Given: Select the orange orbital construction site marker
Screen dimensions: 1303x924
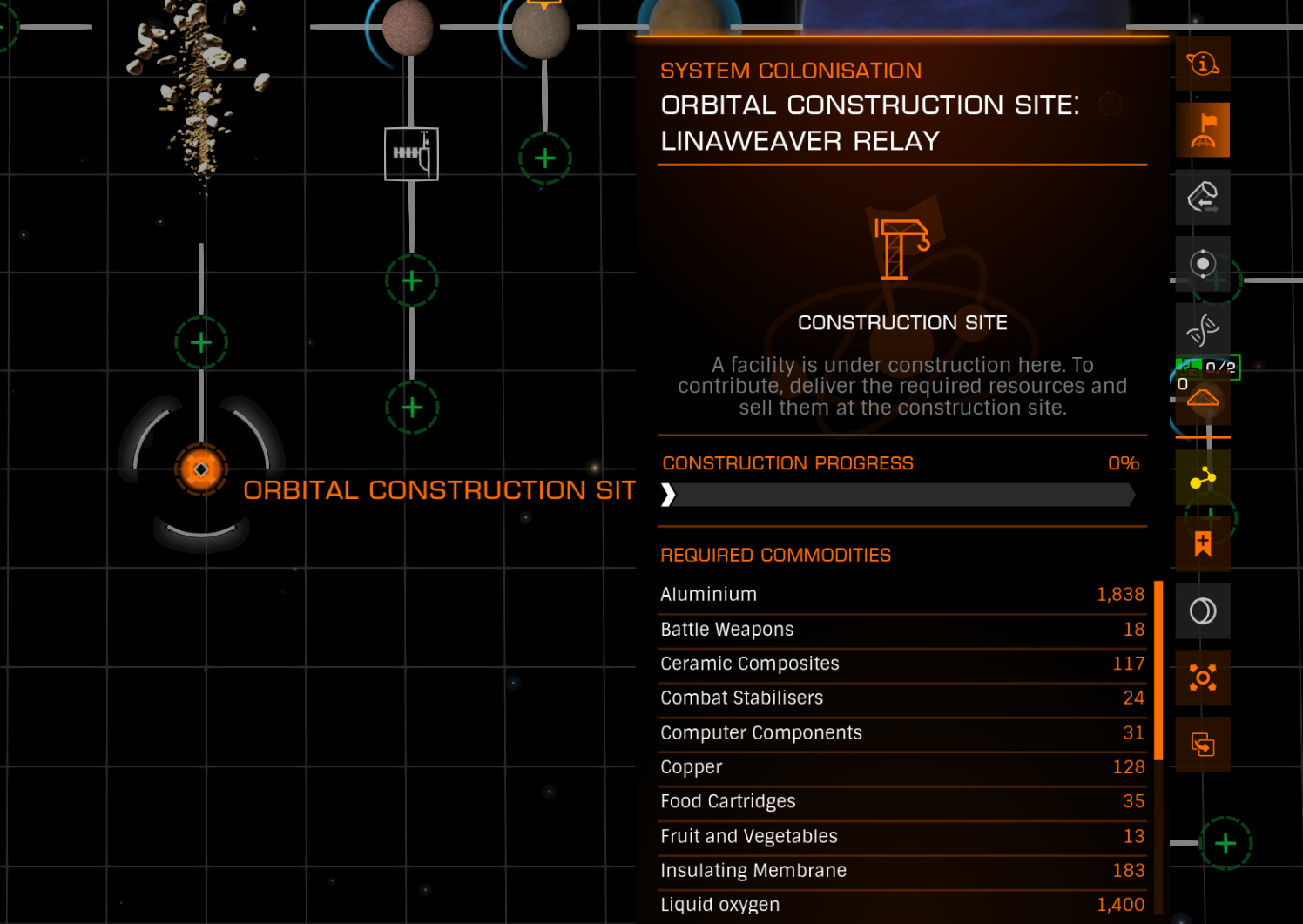Looking at the screenshot, I should coord(201,469).
